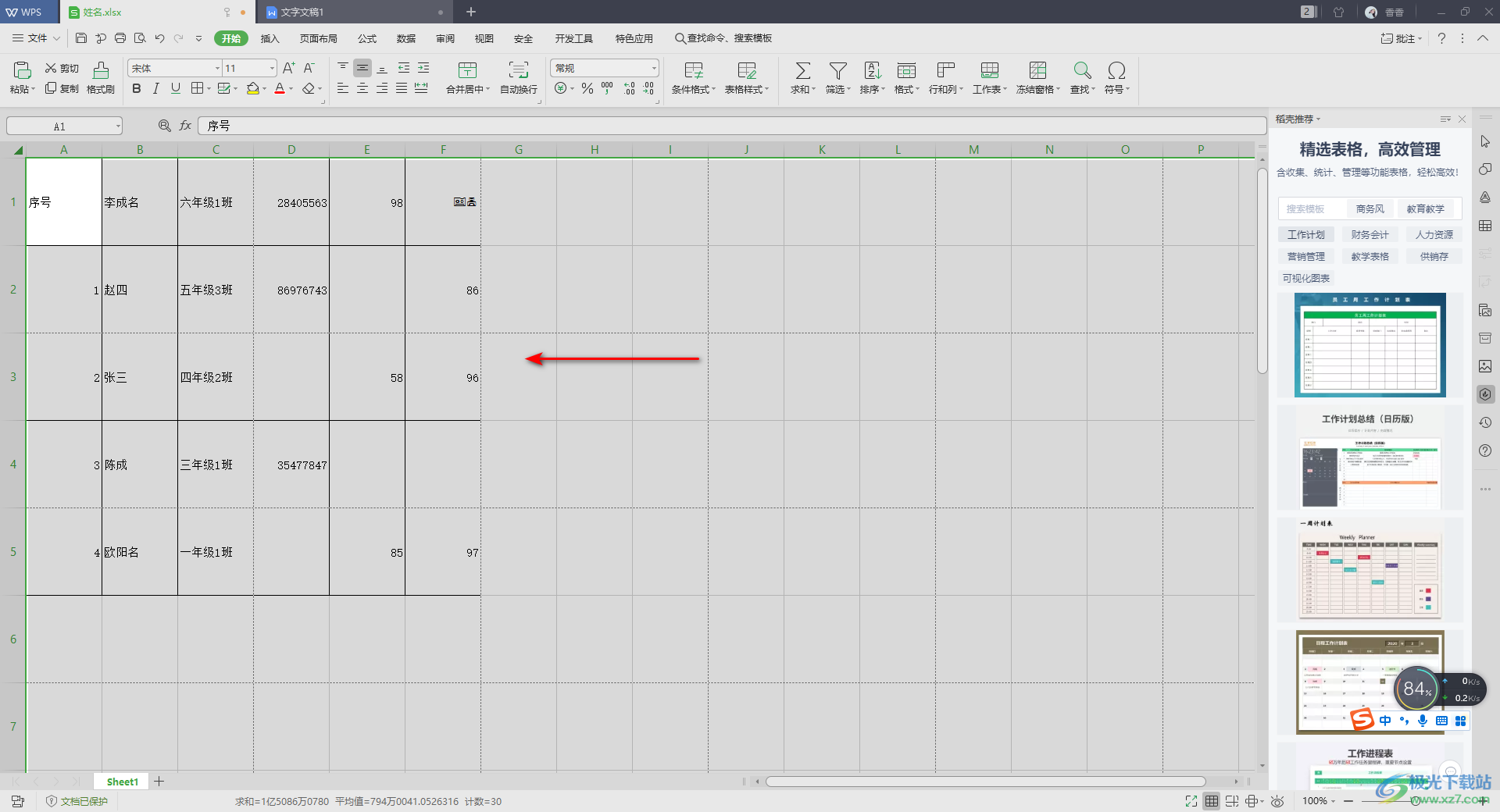Viewport: 1500px width, 812px height.
Task: Click the 人力资源 template category
Action: pos(1434,234)
